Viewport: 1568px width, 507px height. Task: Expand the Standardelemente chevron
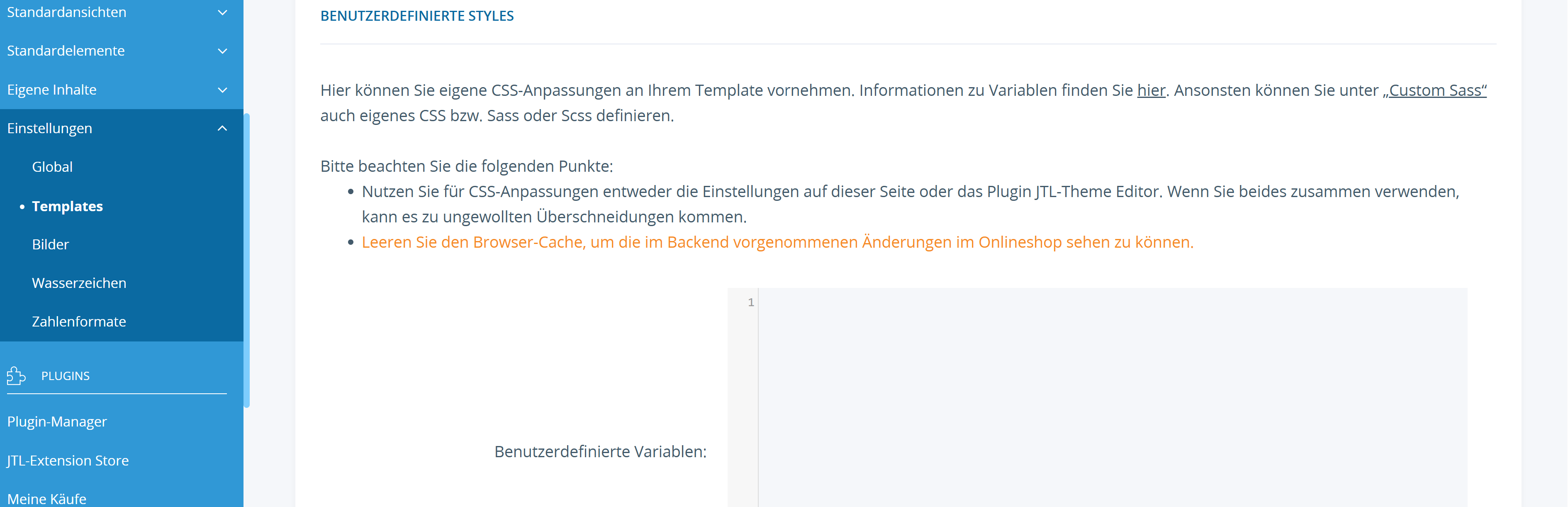[x=222, y=51]
